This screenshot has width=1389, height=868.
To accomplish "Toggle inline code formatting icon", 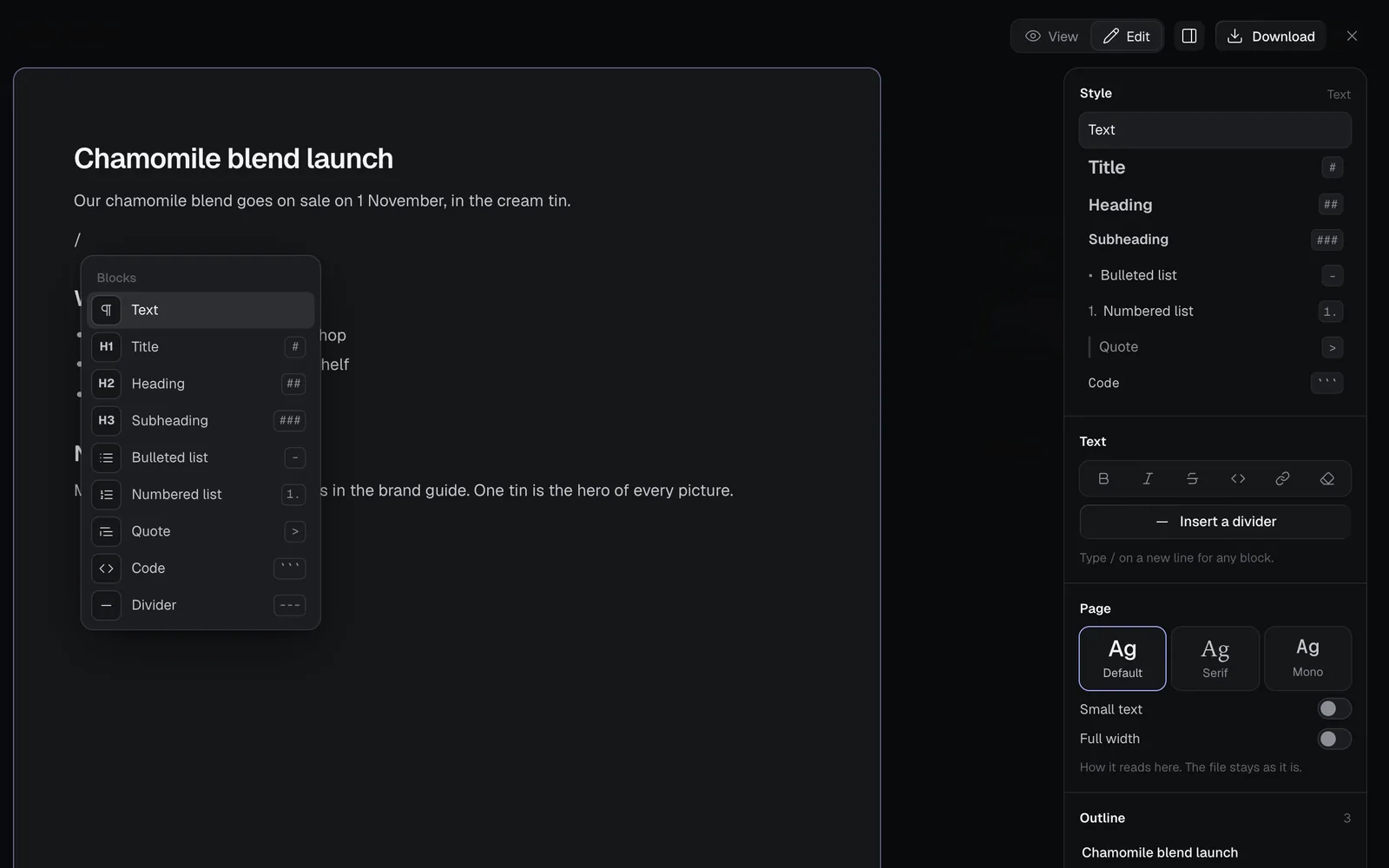I will [1238, 478].
